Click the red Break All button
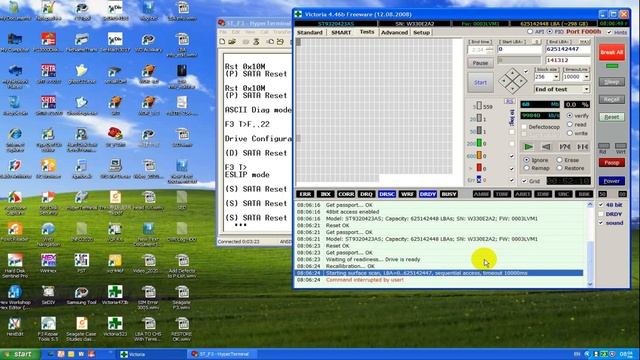The height and width of the screenshot is (360, 640). point(611,52)
